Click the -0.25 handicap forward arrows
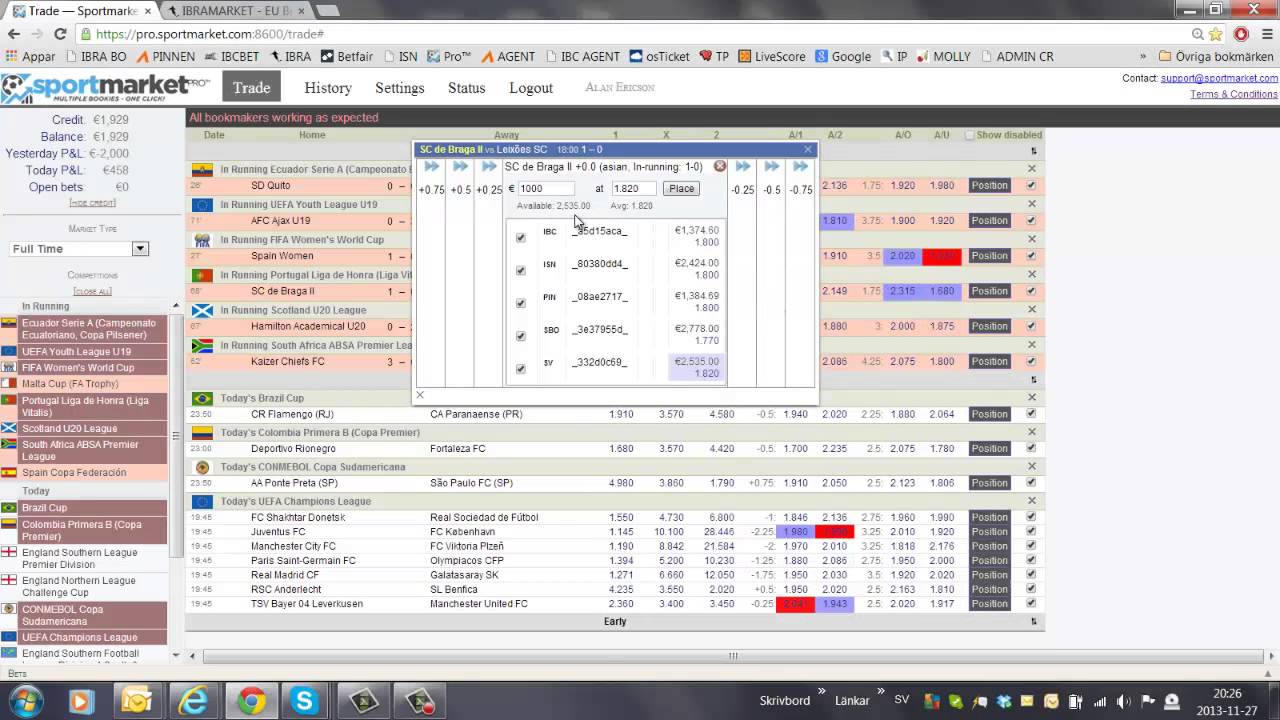The image size is (1280, 720). point(742,167)
